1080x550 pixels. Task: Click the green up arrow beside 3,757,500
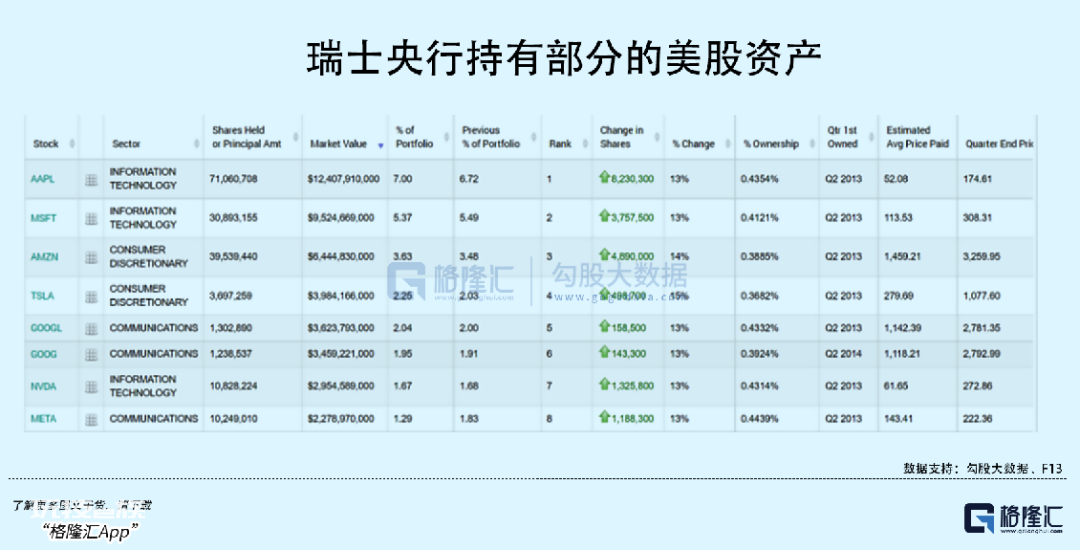(605, 216)
